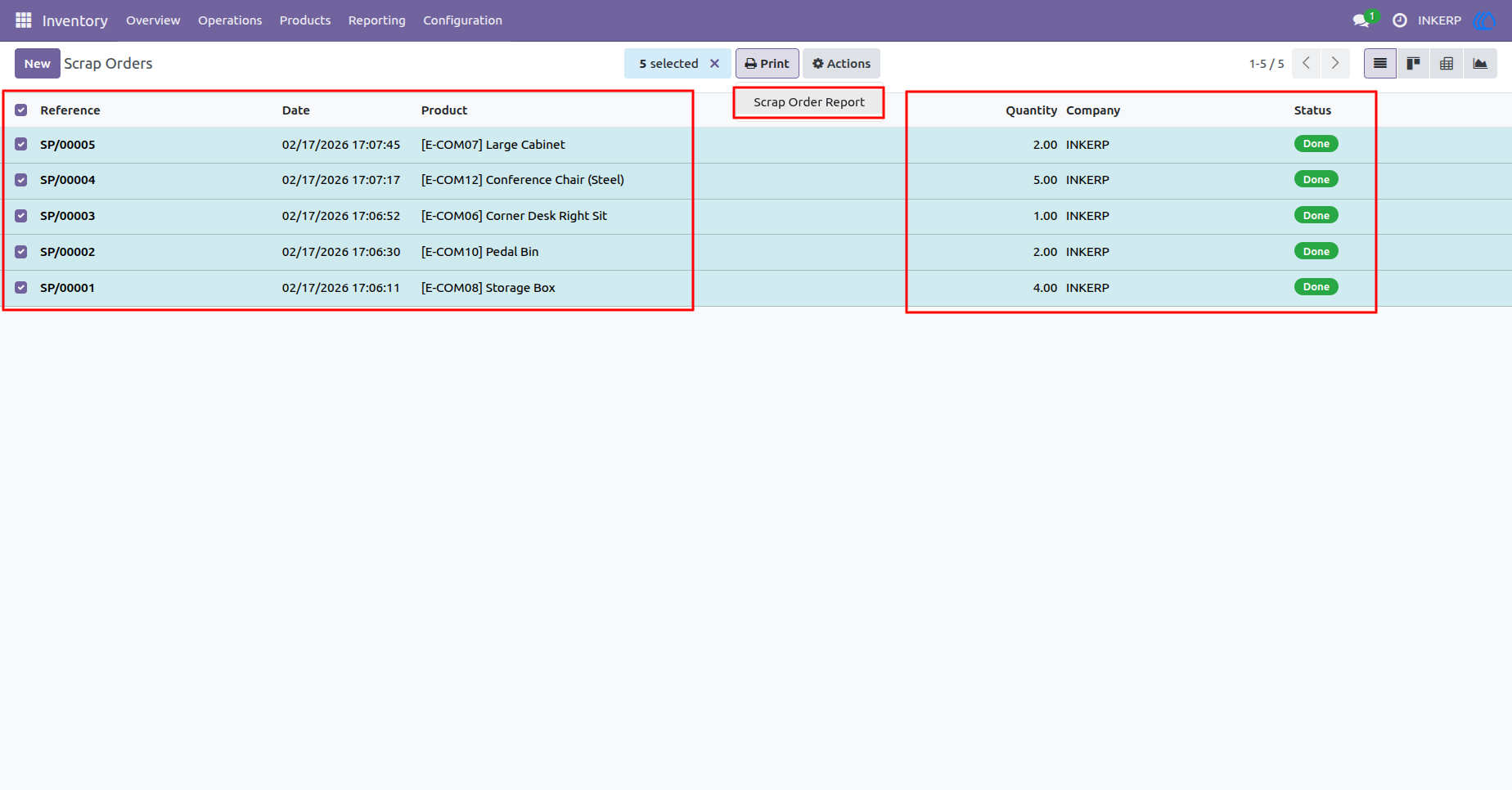Click the user avatar logo
Screen dimensions: 1512x790
coord(1483,20)
